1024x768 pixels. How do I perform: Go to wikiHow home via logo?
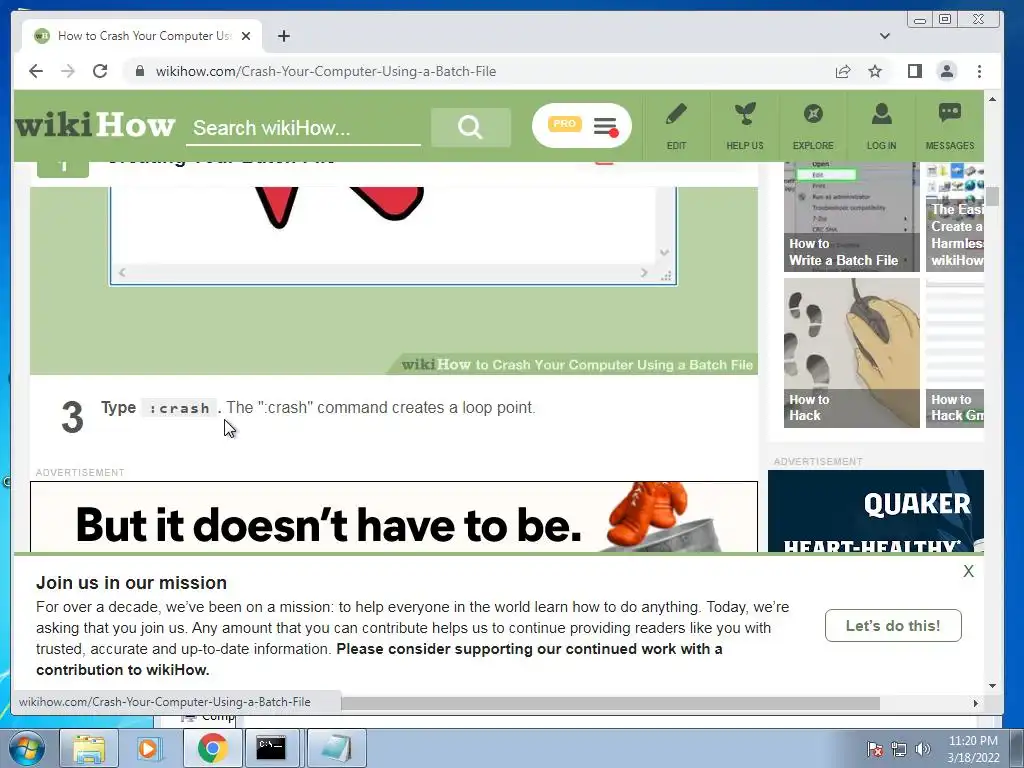point(95,125)
